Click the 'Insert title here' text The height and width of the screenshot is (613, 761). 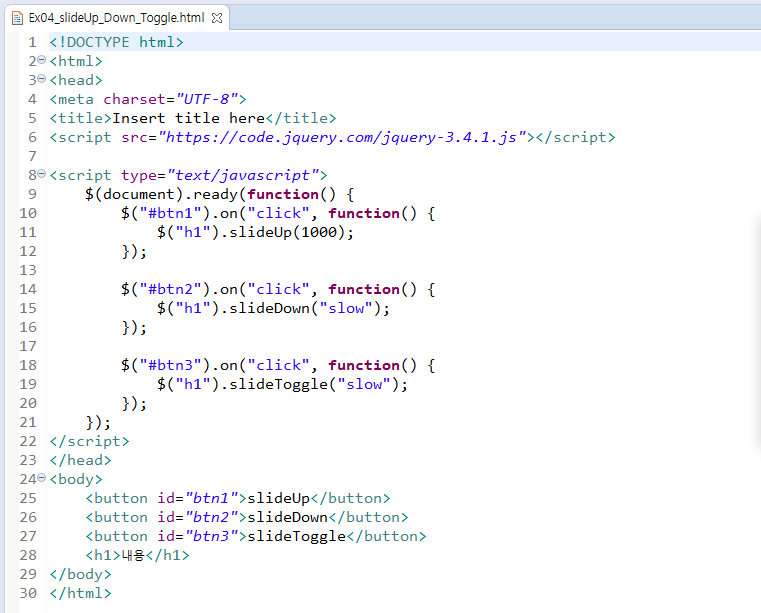point(189,118)
